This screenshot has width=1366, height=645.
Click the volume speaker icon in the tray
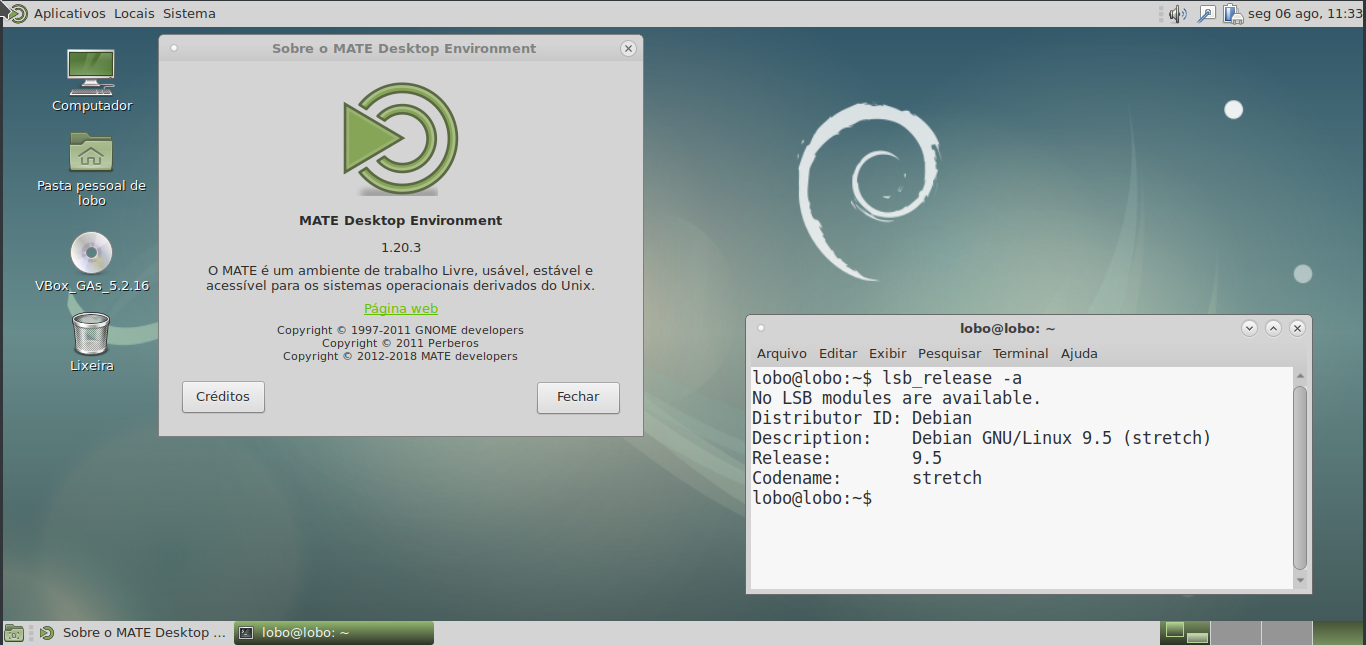pyautogui.click(x=1178, y=13)
